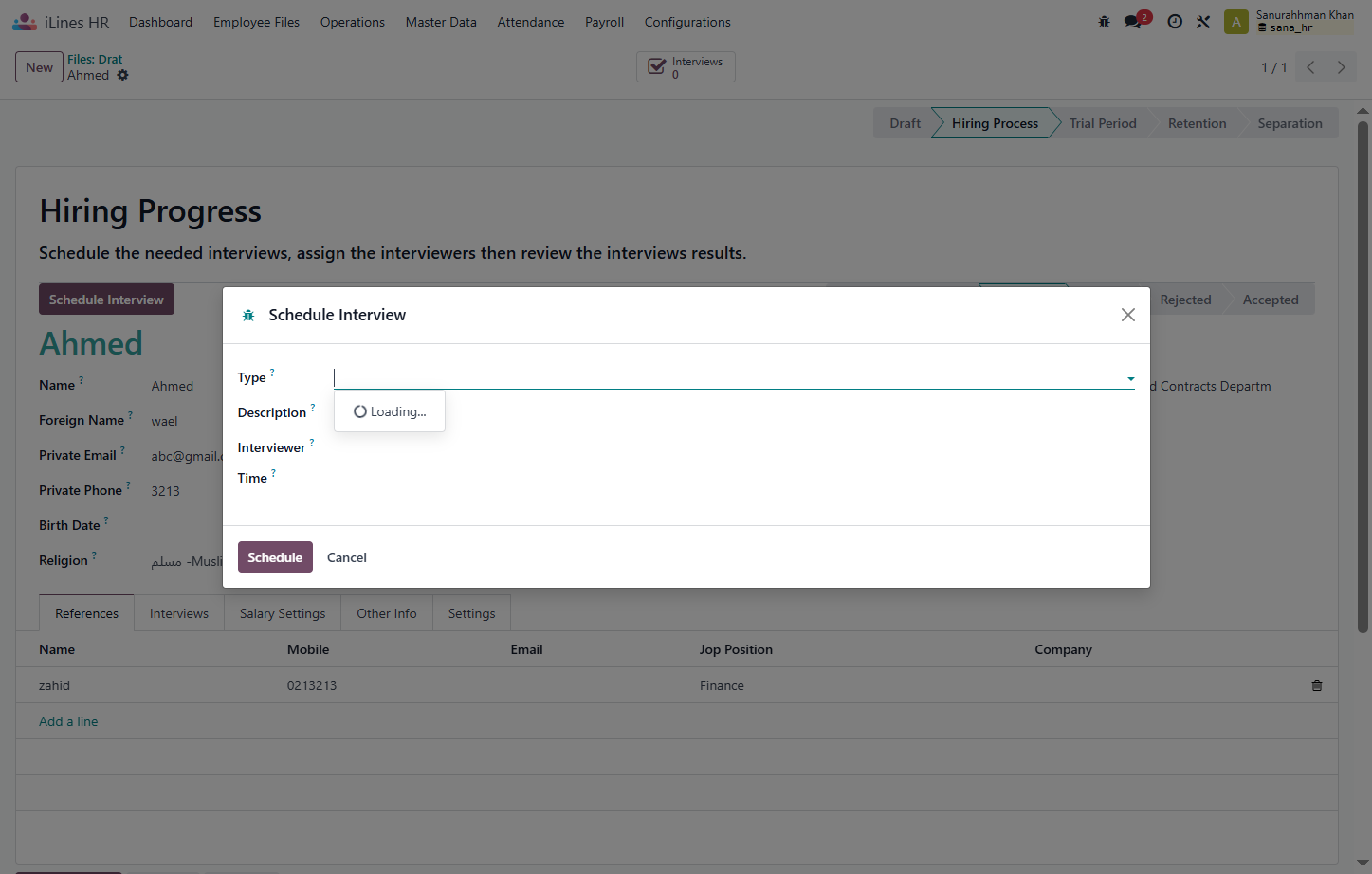Open the Configurations menu
This screenshot has height=874, width=1372.
tap(687, 22)
